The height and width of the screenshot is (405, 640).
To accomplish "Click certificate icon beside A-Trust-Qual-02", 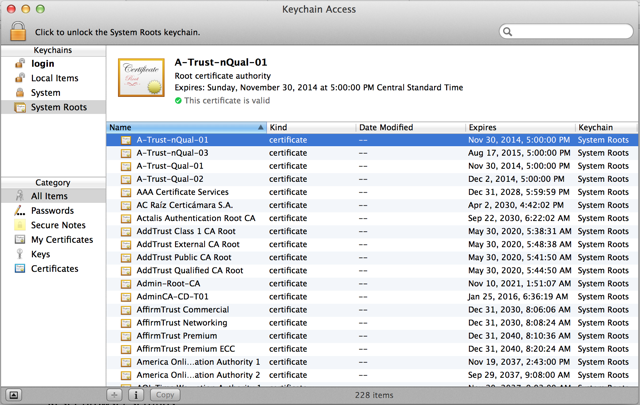I will tap(126, 180).
